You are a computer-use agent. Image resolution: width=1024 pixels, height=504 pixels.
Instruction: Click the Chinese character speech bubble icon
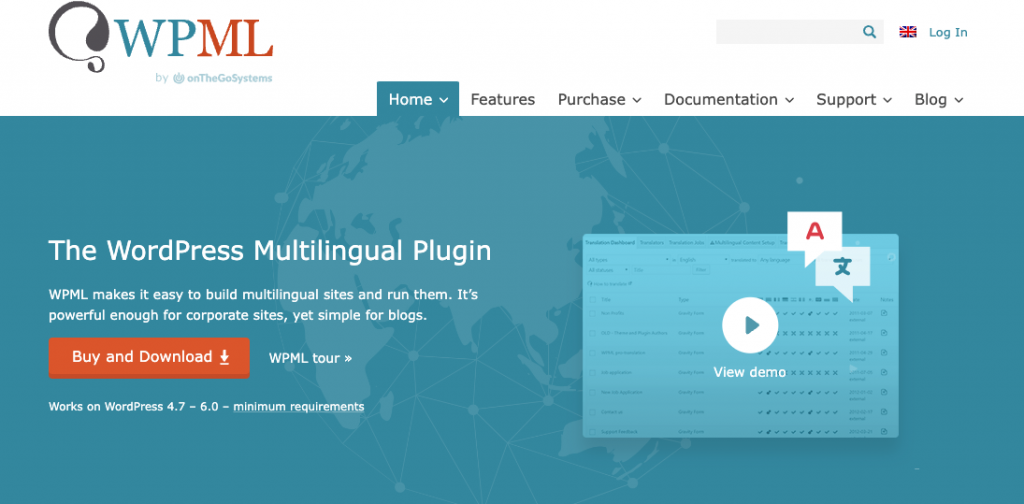(843, 272)
